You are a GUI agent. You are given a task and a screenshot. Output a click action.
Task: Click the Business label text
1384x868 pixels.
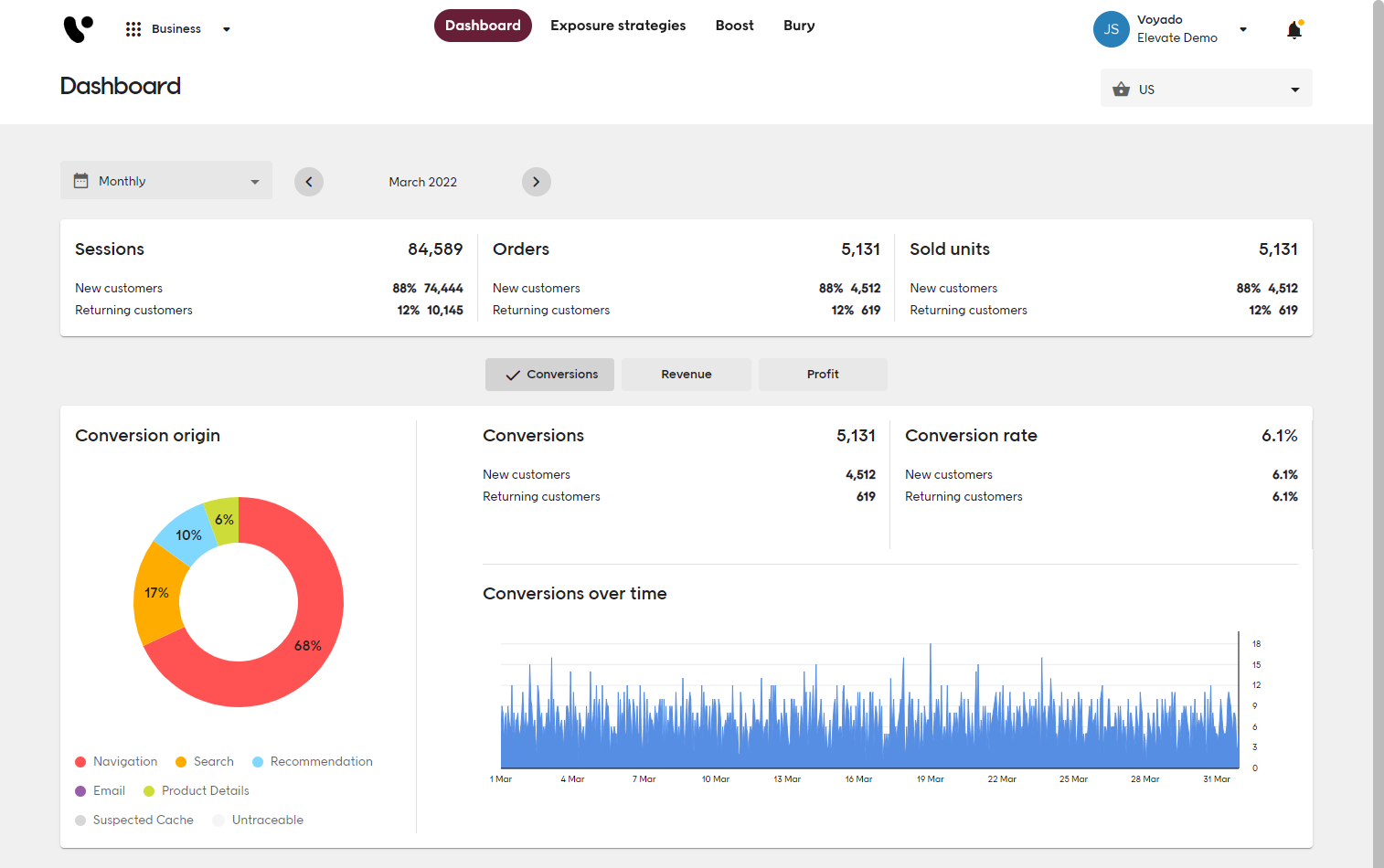(176, 29)
